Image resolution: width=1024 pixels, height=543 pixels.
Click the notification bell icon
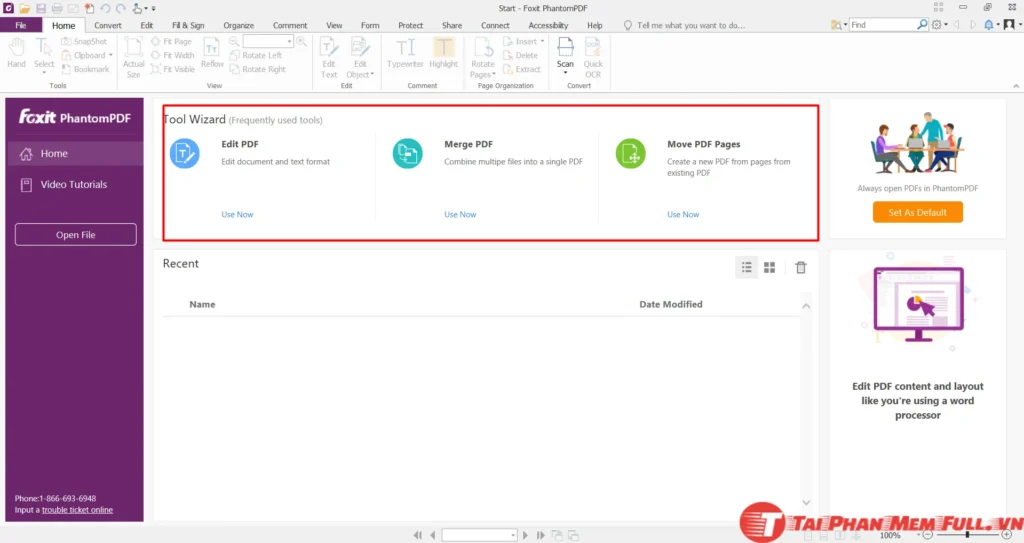pyautogui.click(x=989, y=25)
